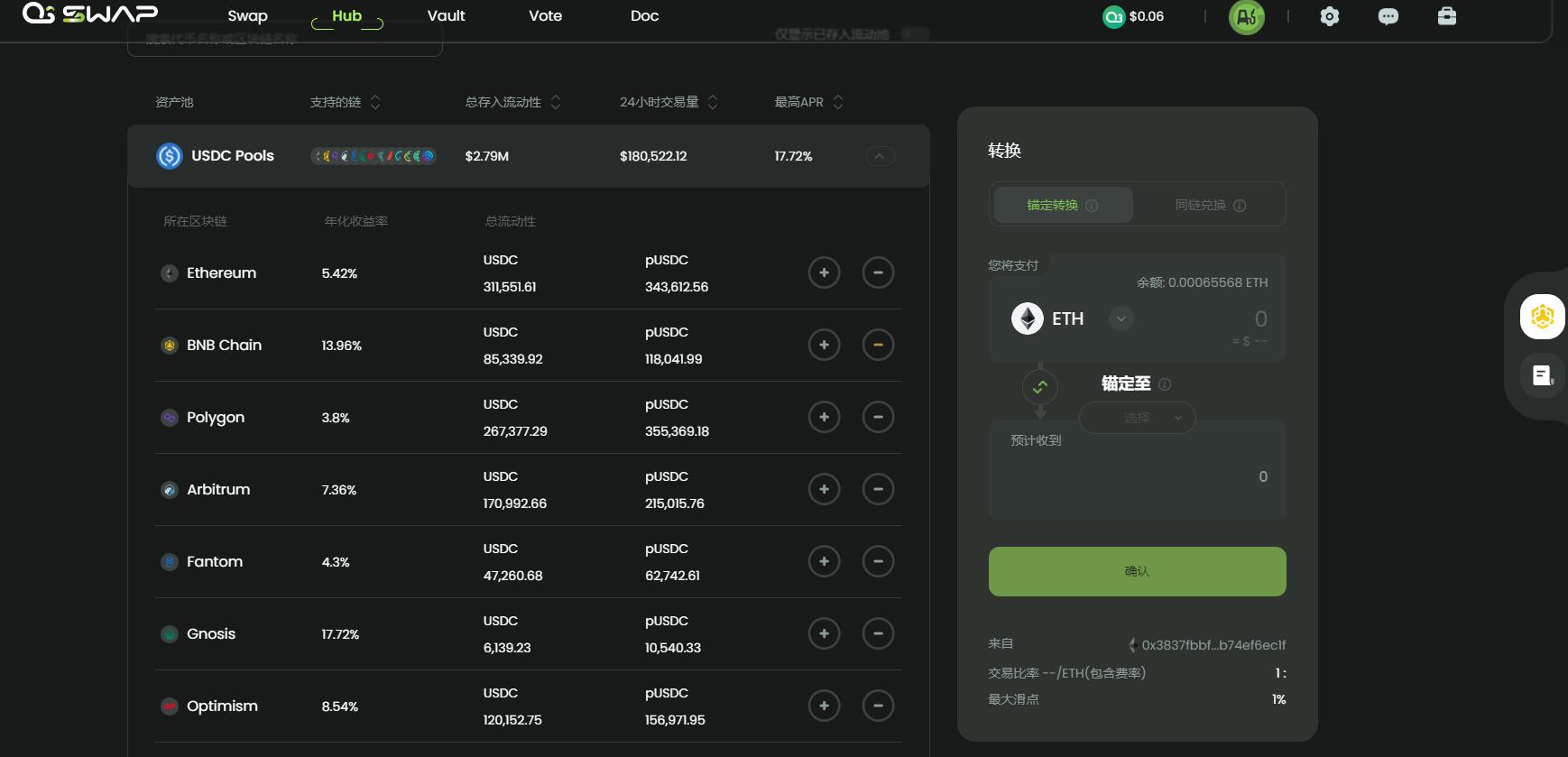Click Gnosis APR 17.72%
This screenshot has height=757, width=1568.
click(x=340, y=634)
